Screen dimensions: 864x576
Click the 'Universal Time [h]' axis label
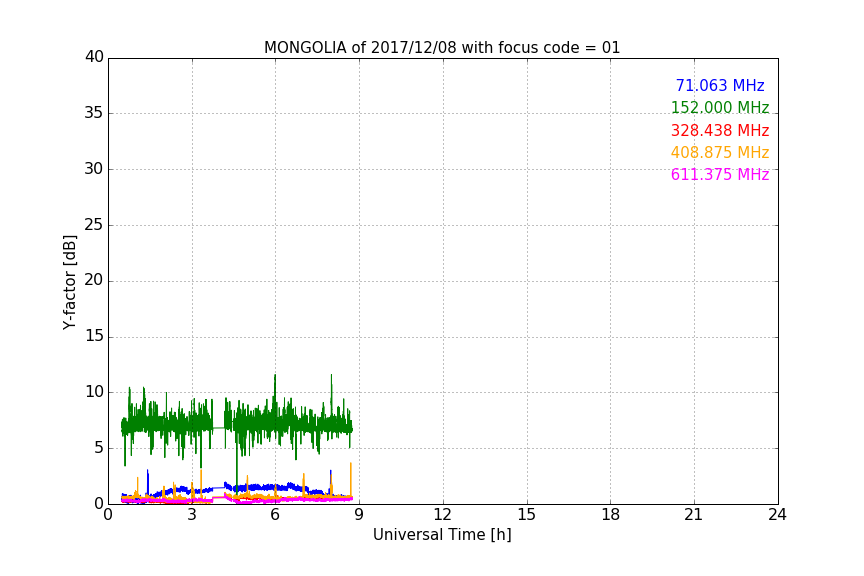(442, 535)
